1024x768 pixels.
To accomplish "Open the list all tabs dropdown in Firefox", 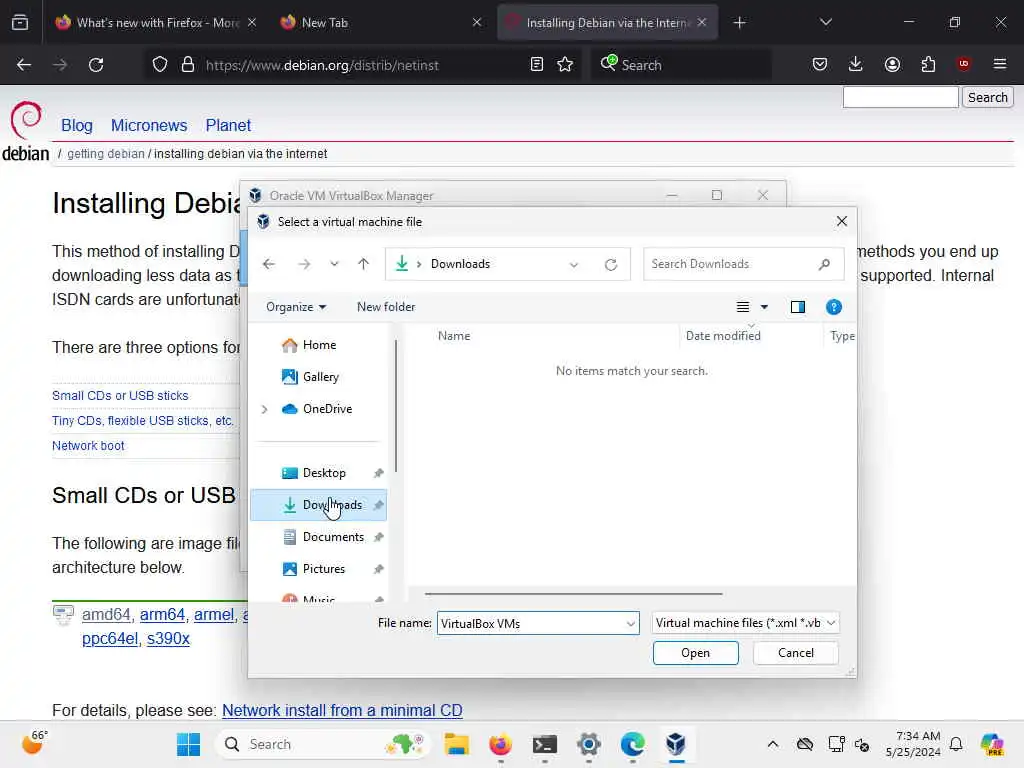I will [x=825, y=22].
